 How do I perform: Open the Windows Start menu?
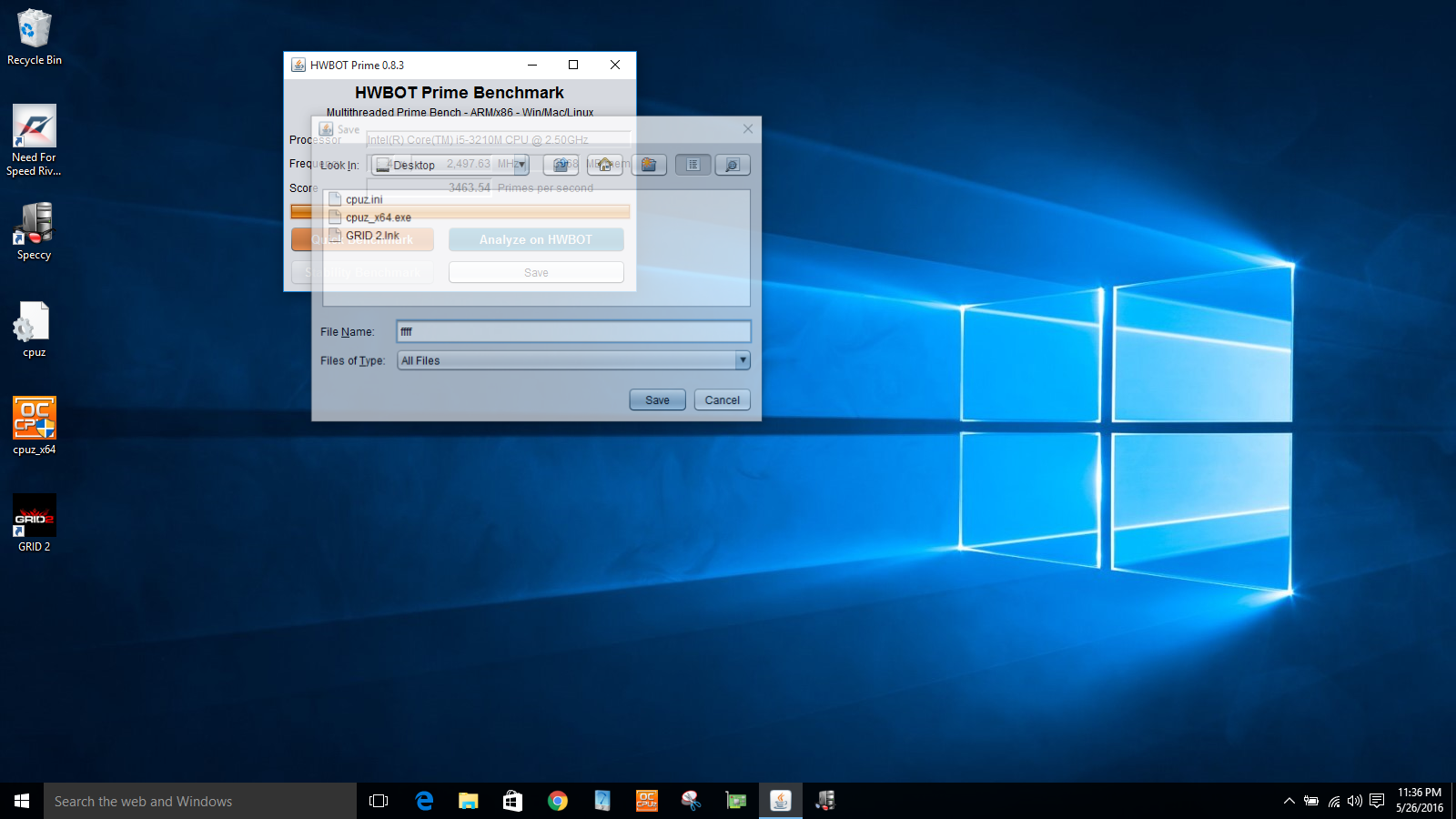click(22, 801)
